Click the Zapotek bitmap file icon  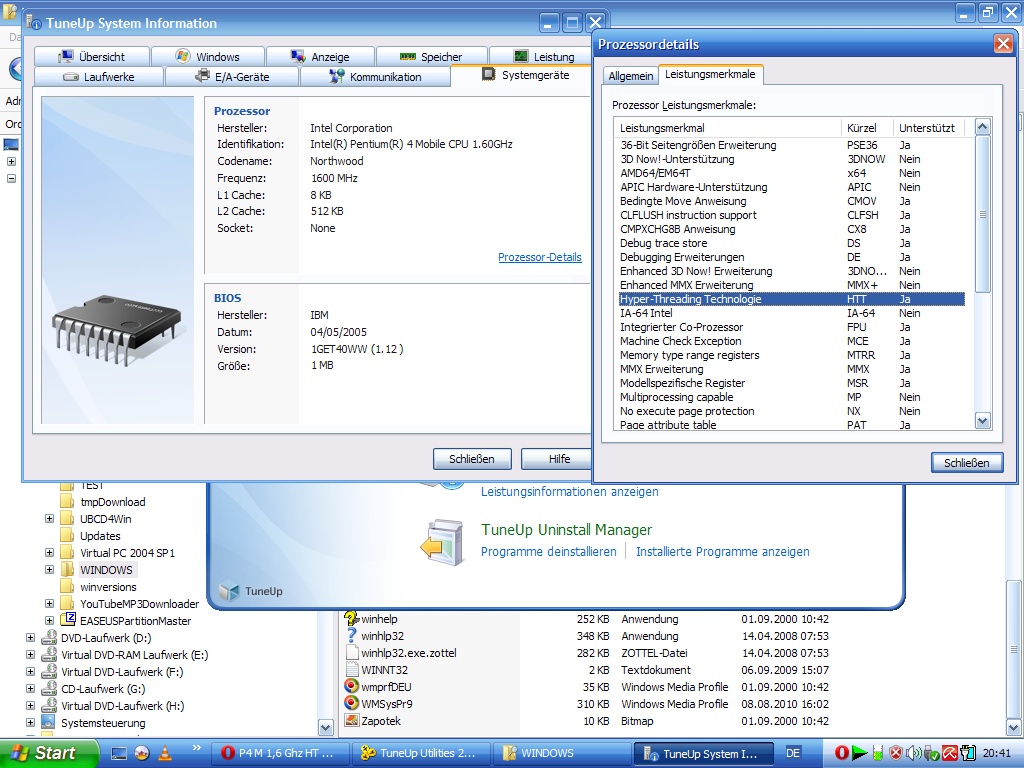(x=351, y=721)
